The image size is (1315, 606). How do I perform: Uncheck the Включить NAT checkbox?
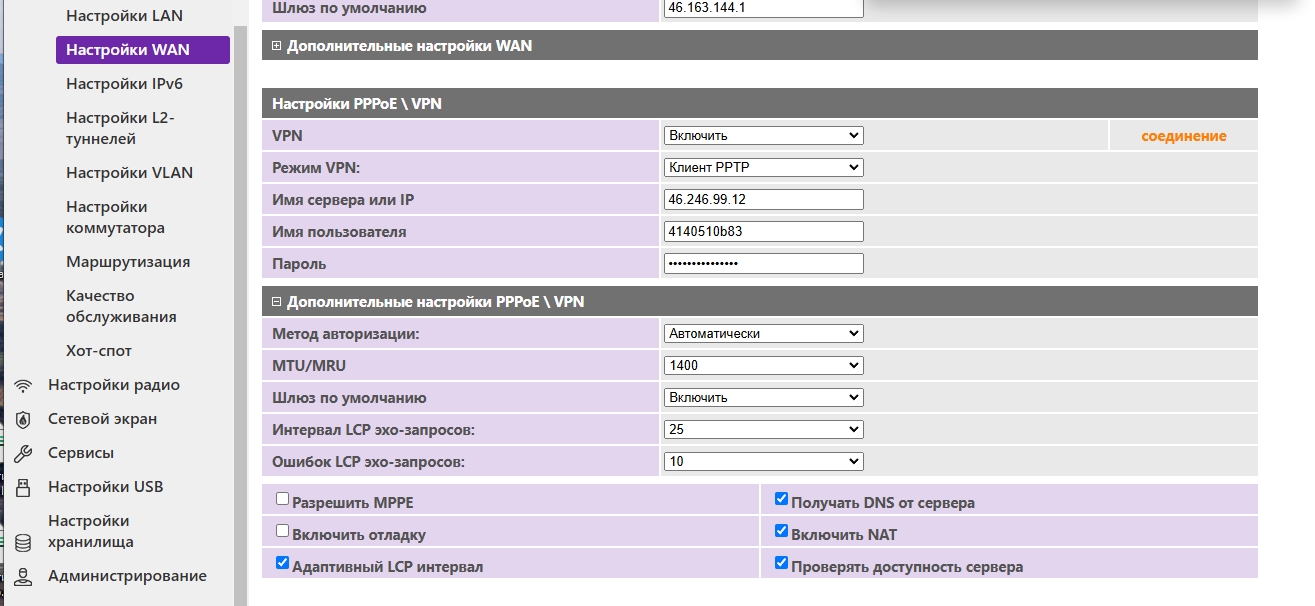click(x=782, y=531)
